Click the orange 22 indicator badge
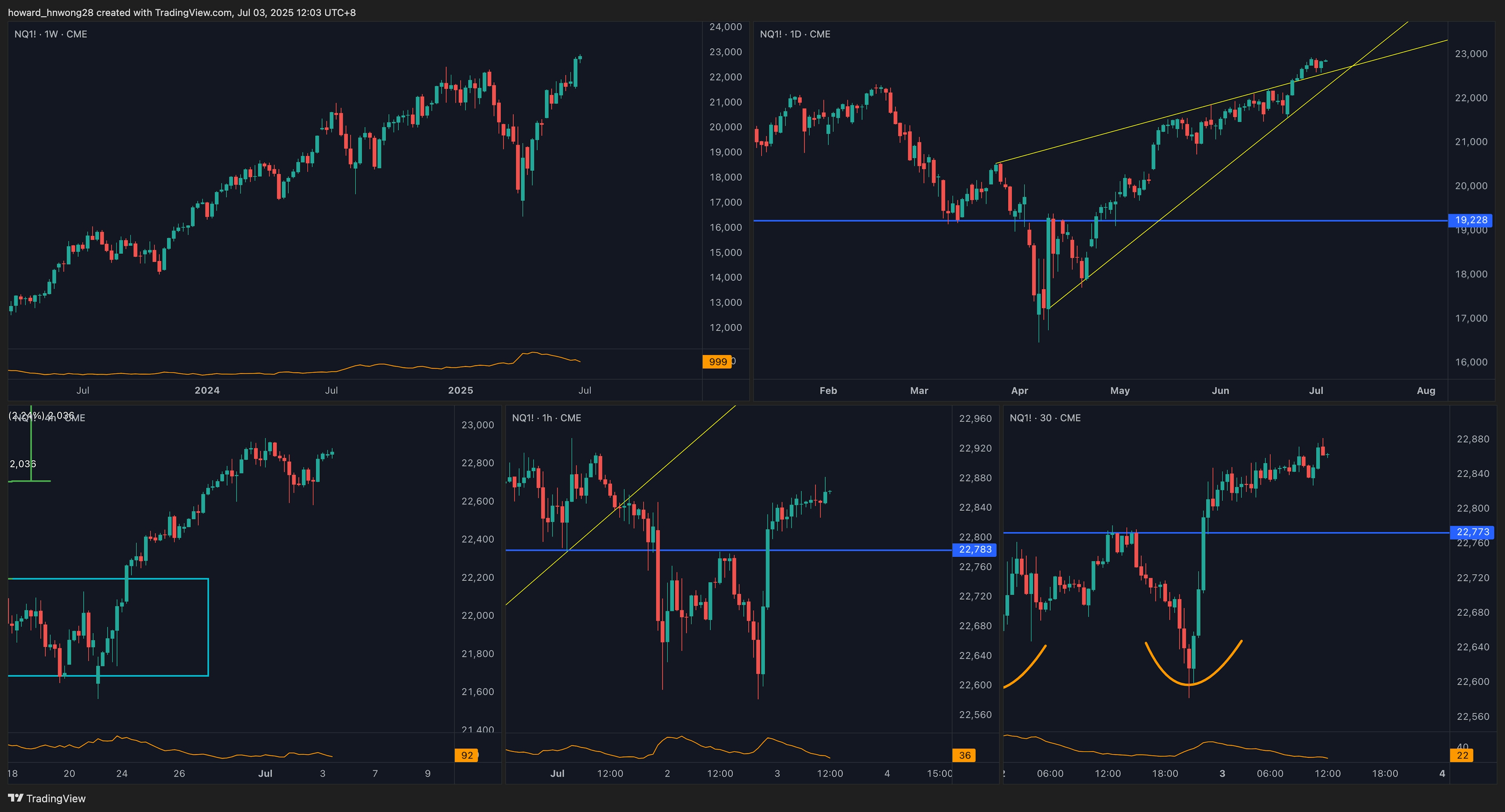Viewport: 1505px width, 812px height. 1462,755
